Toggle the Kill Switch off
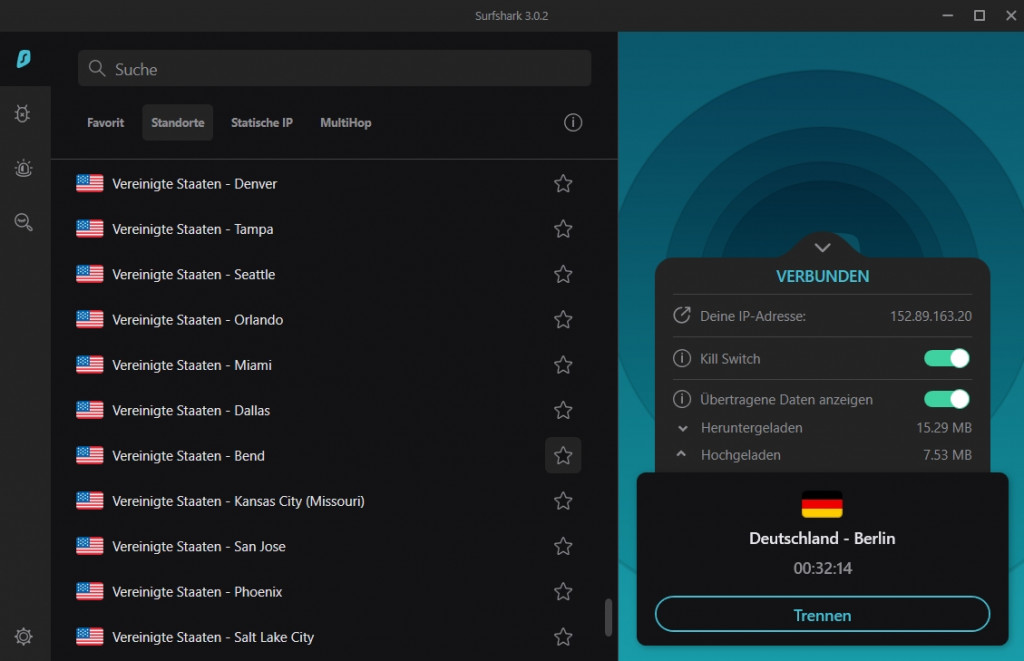This screenshot has width=1024, height=661. 946,358
